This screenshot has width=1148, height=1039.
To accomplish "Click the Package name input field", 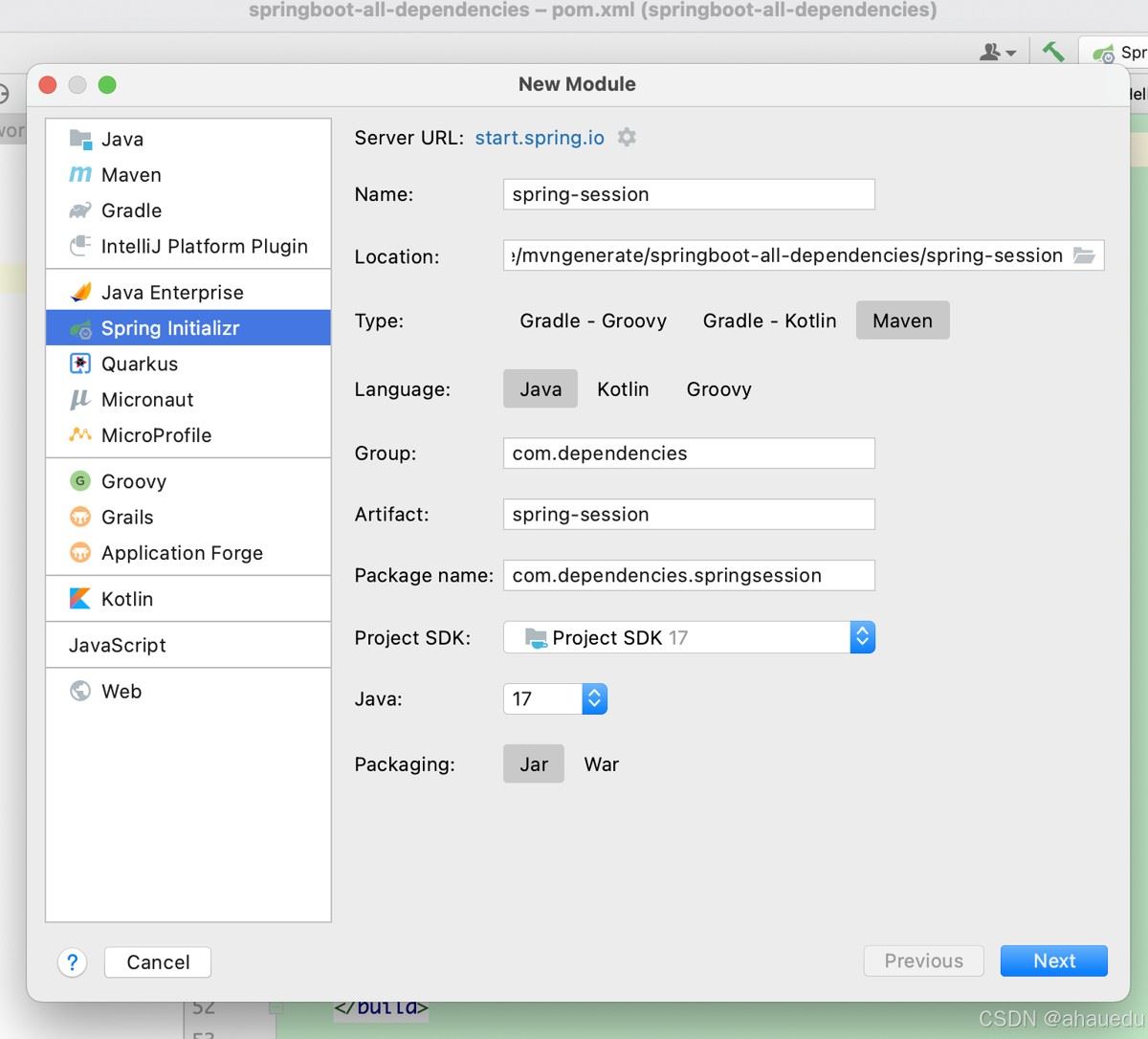I will tap(689, 575).
